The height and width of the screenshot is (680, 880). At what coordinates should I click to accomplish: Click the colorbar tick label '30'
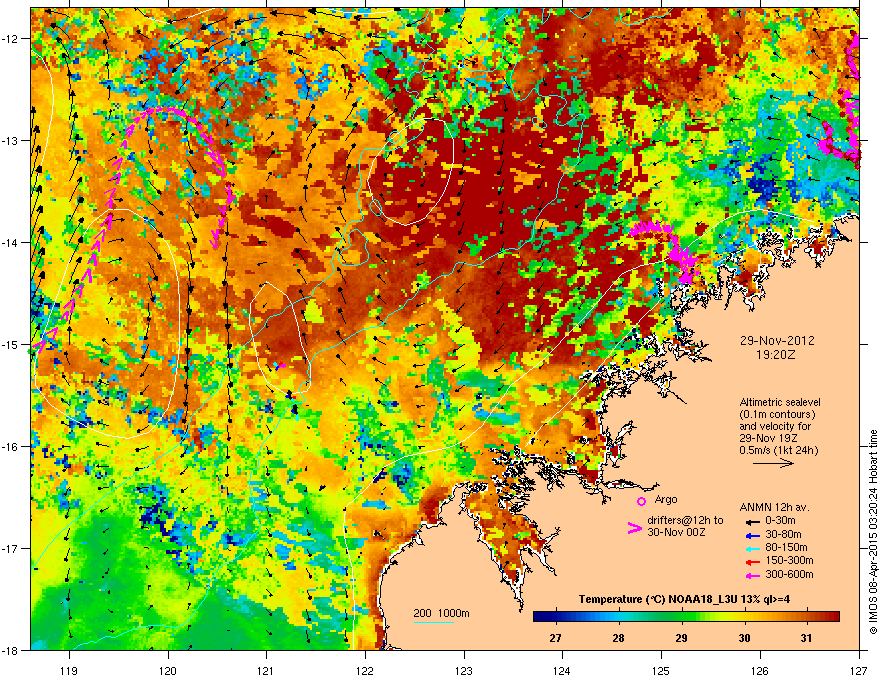(x=744, y=638)
